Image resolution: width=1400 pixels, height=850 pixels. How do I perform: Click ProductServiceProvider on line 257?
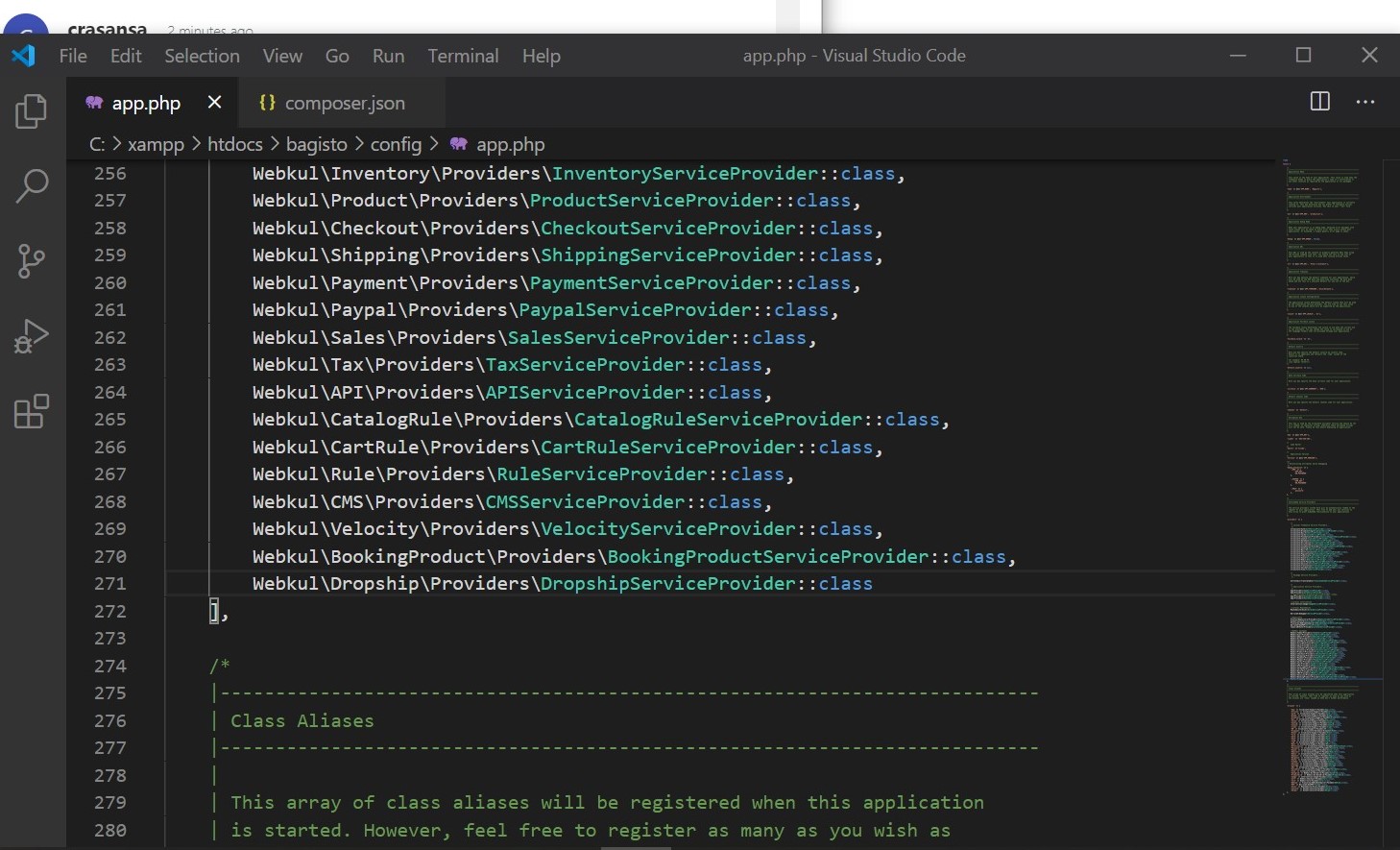(x=651, y=200)
